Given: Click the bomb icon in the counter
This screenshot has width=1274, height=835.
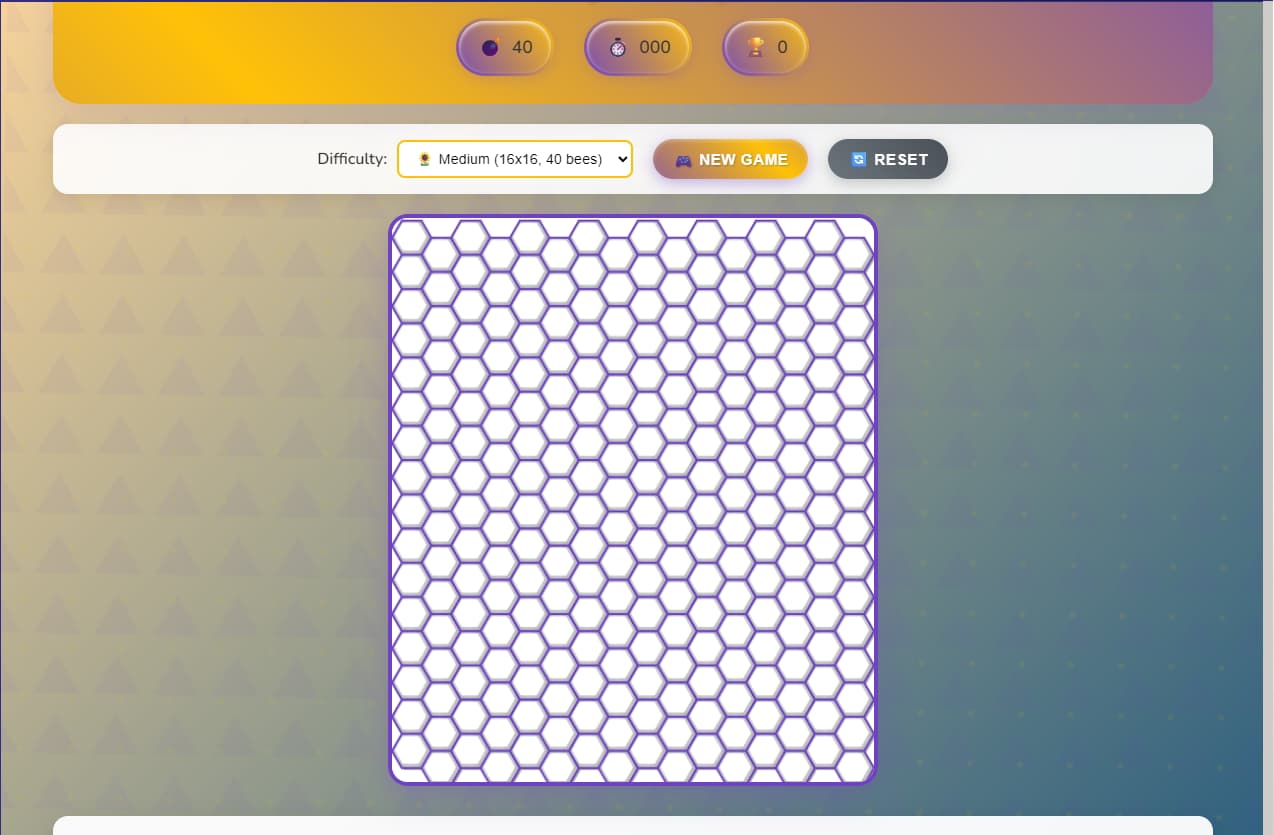Looking at the screenshot, I should pyautogui.click(x=490, y=47).
